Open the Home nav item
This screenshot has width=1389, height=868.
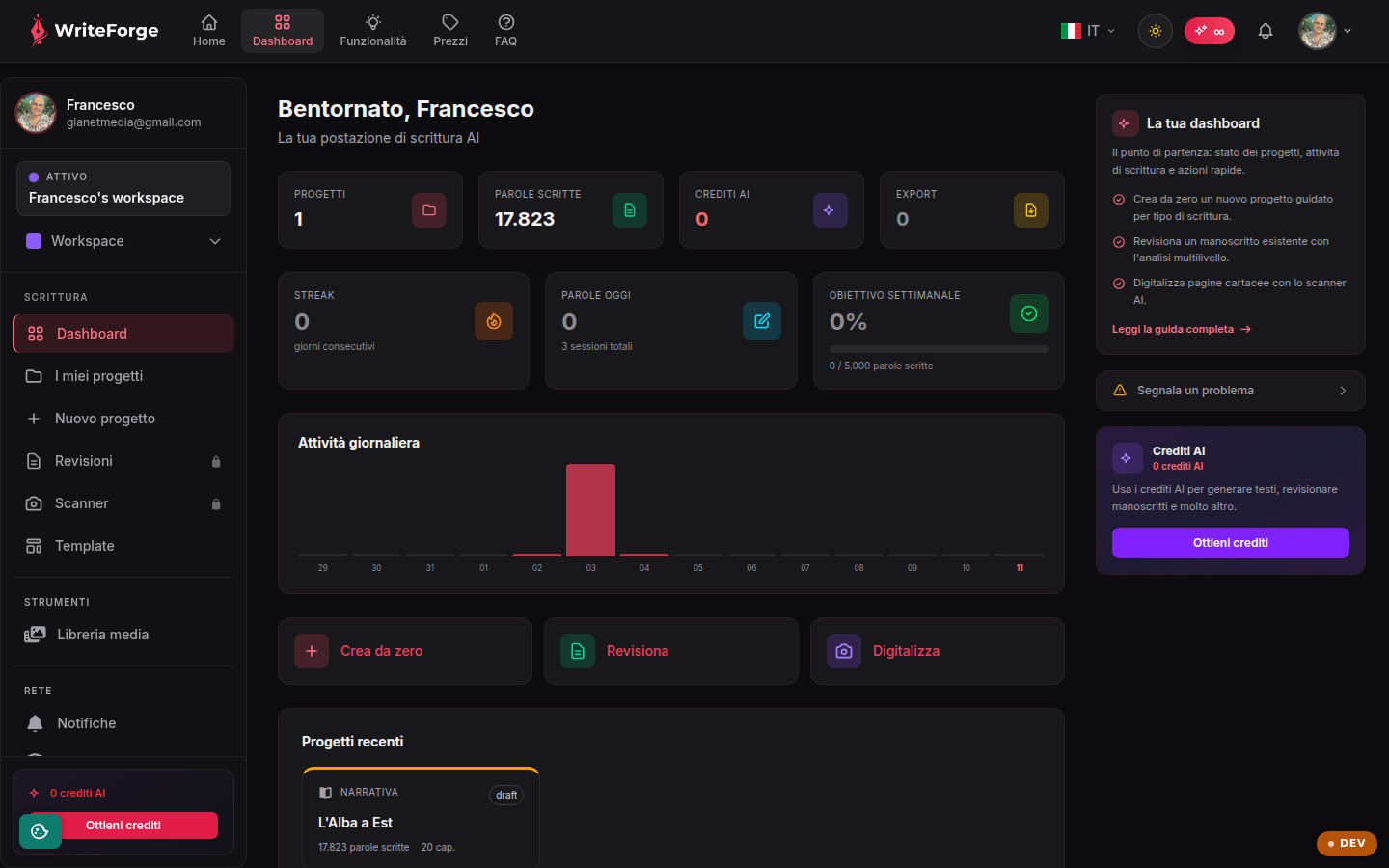coord(209,31)
